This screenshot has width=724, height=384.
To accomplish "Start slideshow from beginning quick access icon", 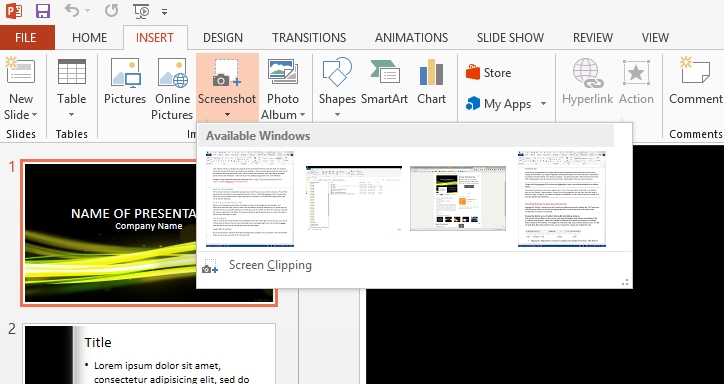I will tap(141, 11).
